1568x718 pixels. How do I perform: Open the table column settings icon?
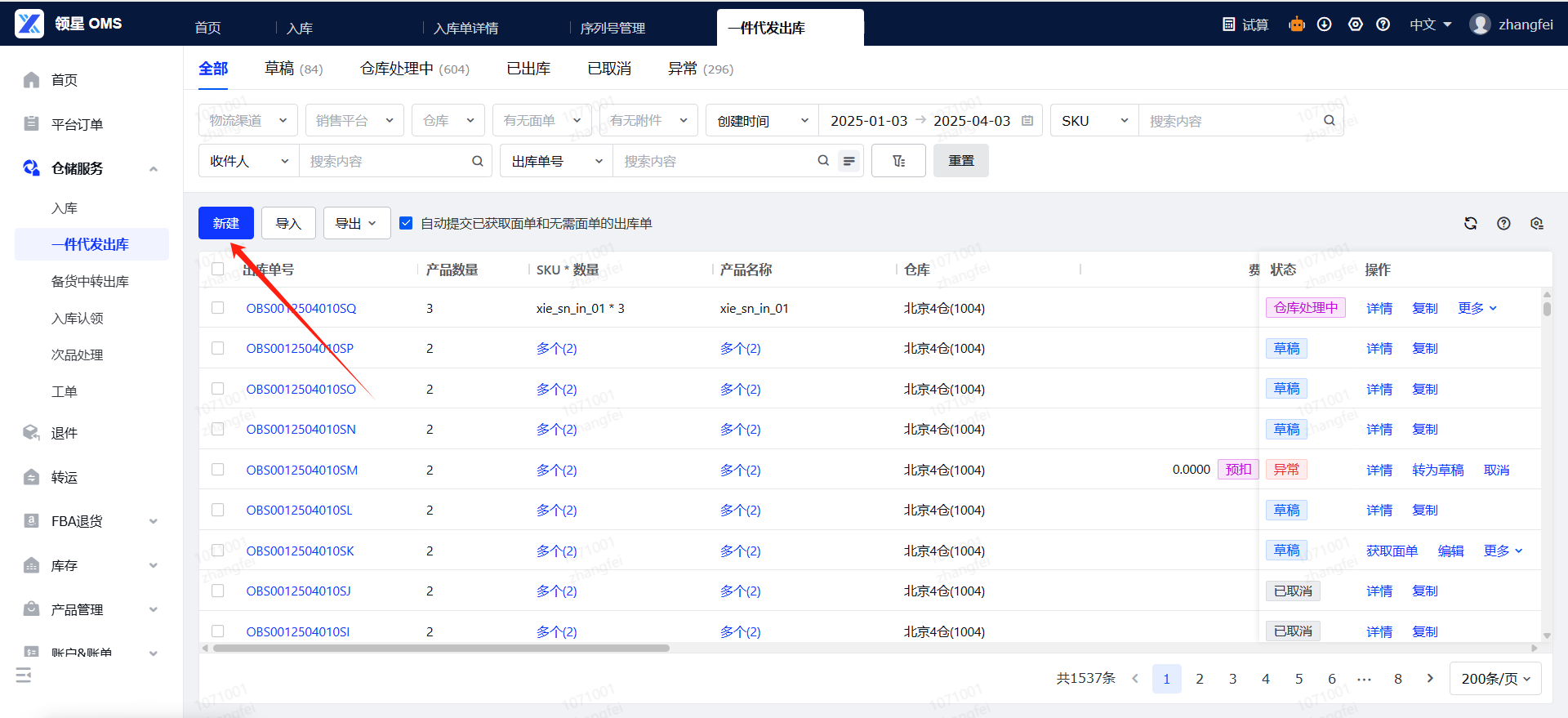click(1537, 224)
